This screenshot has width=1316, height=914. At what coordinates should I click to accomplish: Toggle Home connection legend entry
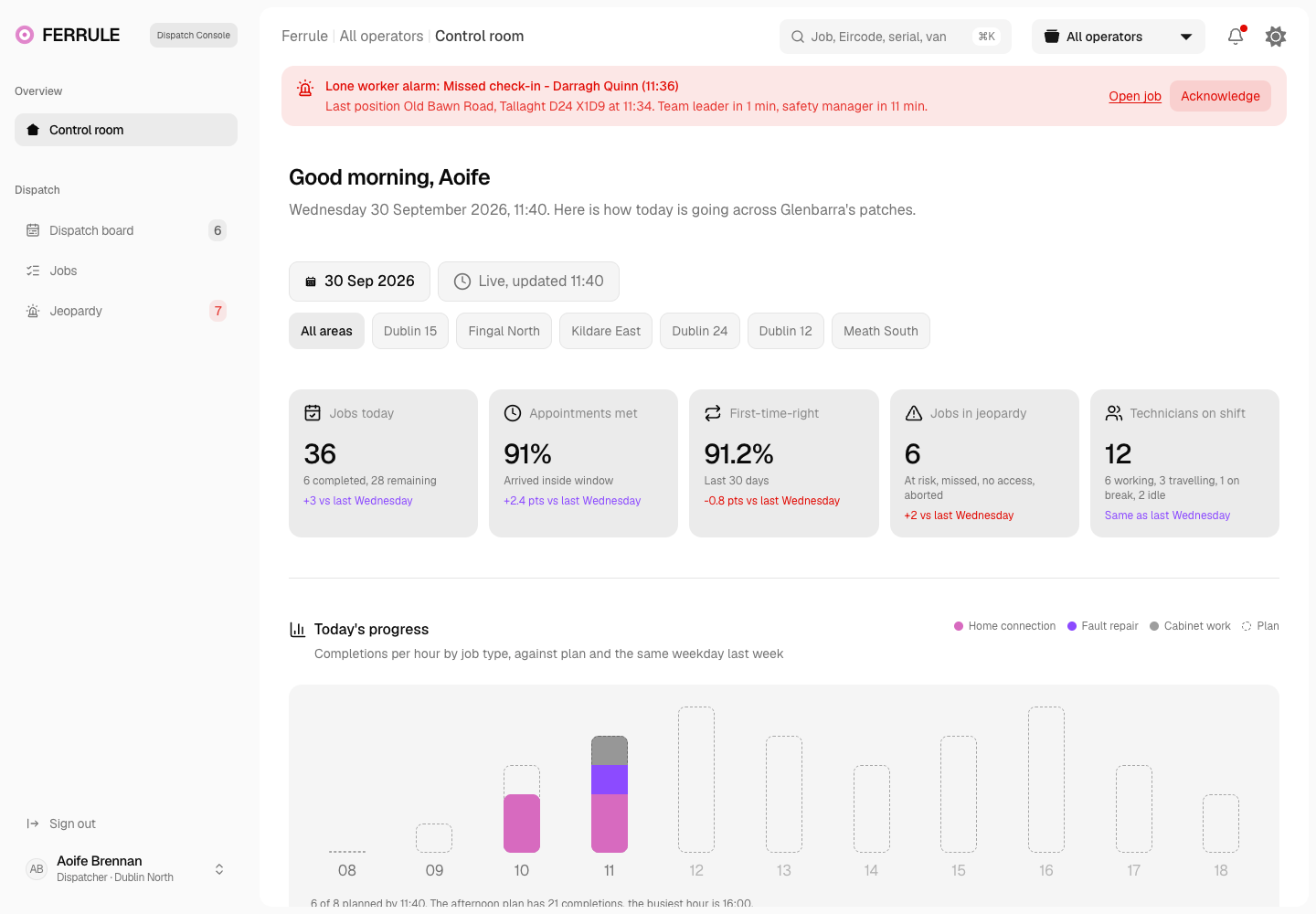[x=1004, y=626]
